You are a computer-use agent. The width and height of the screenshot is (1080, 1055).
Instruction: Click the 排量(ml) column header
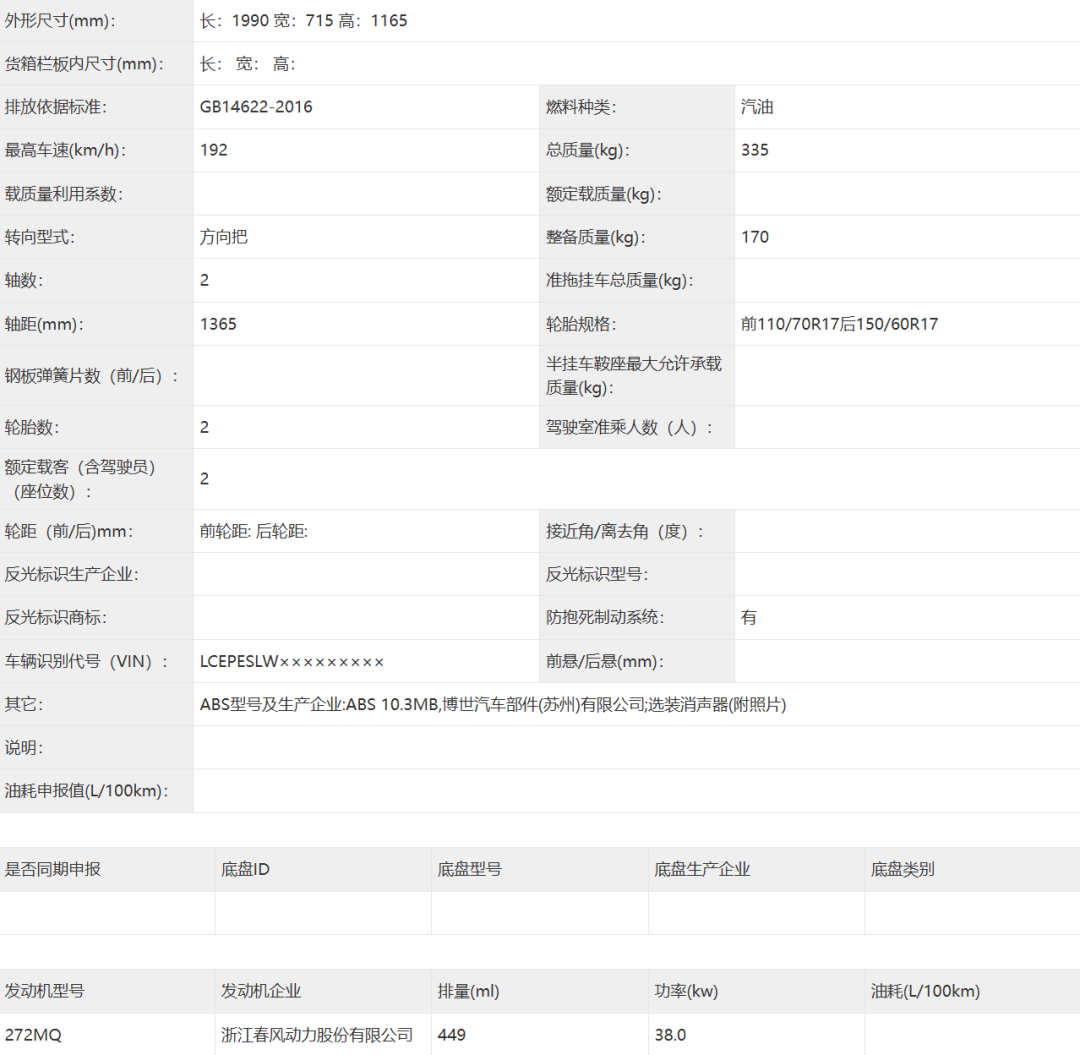(x=468, y=991)
